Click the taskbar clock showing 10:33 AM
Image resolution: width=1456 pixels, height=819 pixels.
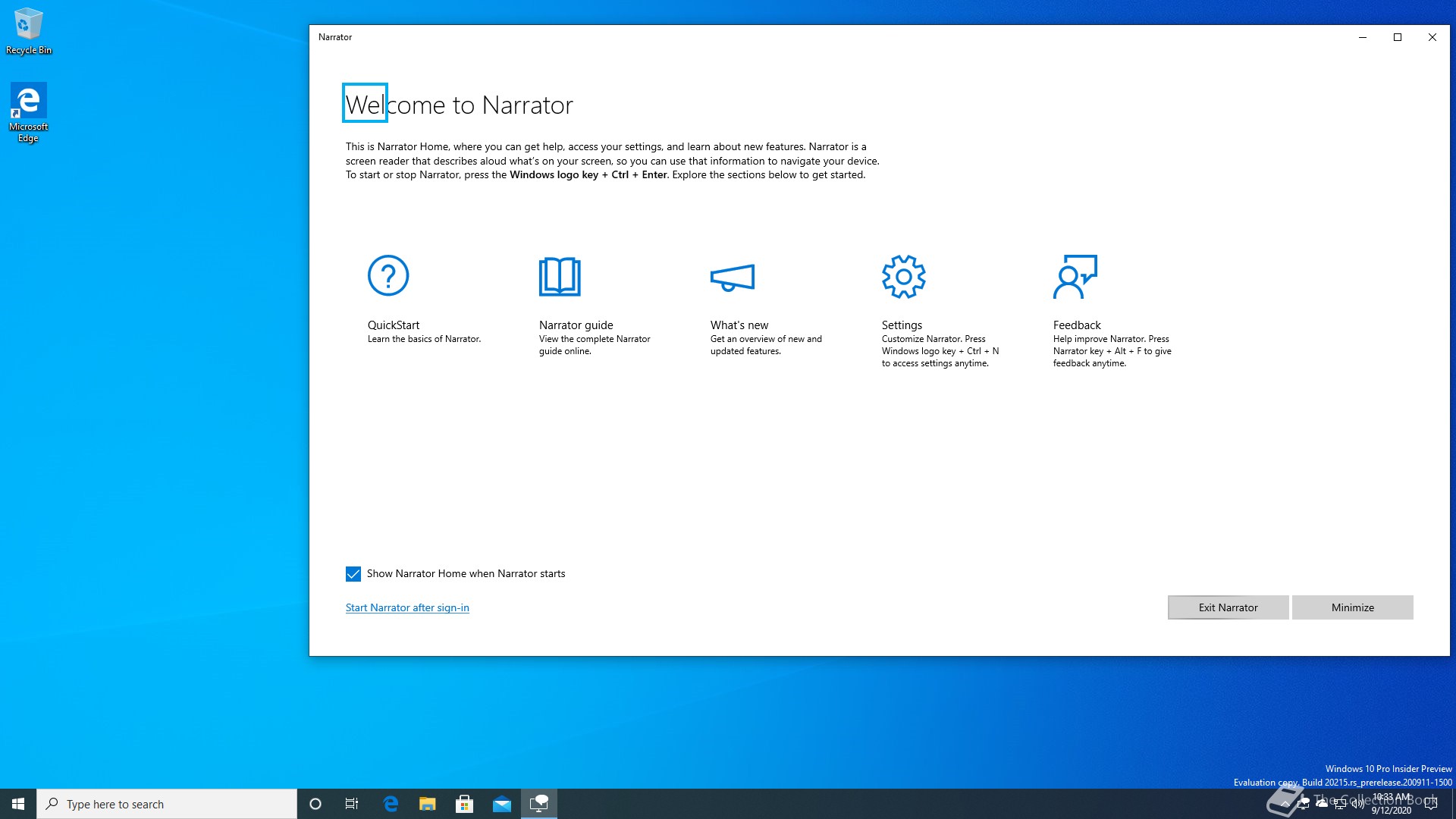(x=1392, y=804)
